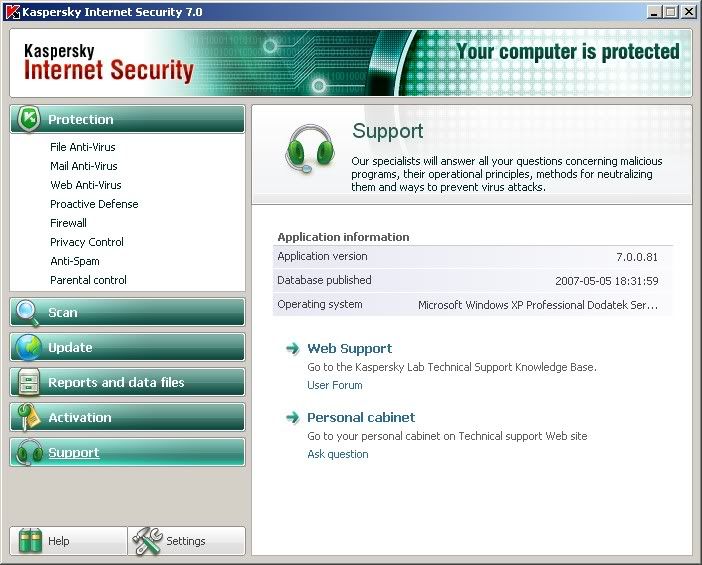702x565 pixels.
Task: Click the Scan magnifying glass icon
Action: (28, 312)
